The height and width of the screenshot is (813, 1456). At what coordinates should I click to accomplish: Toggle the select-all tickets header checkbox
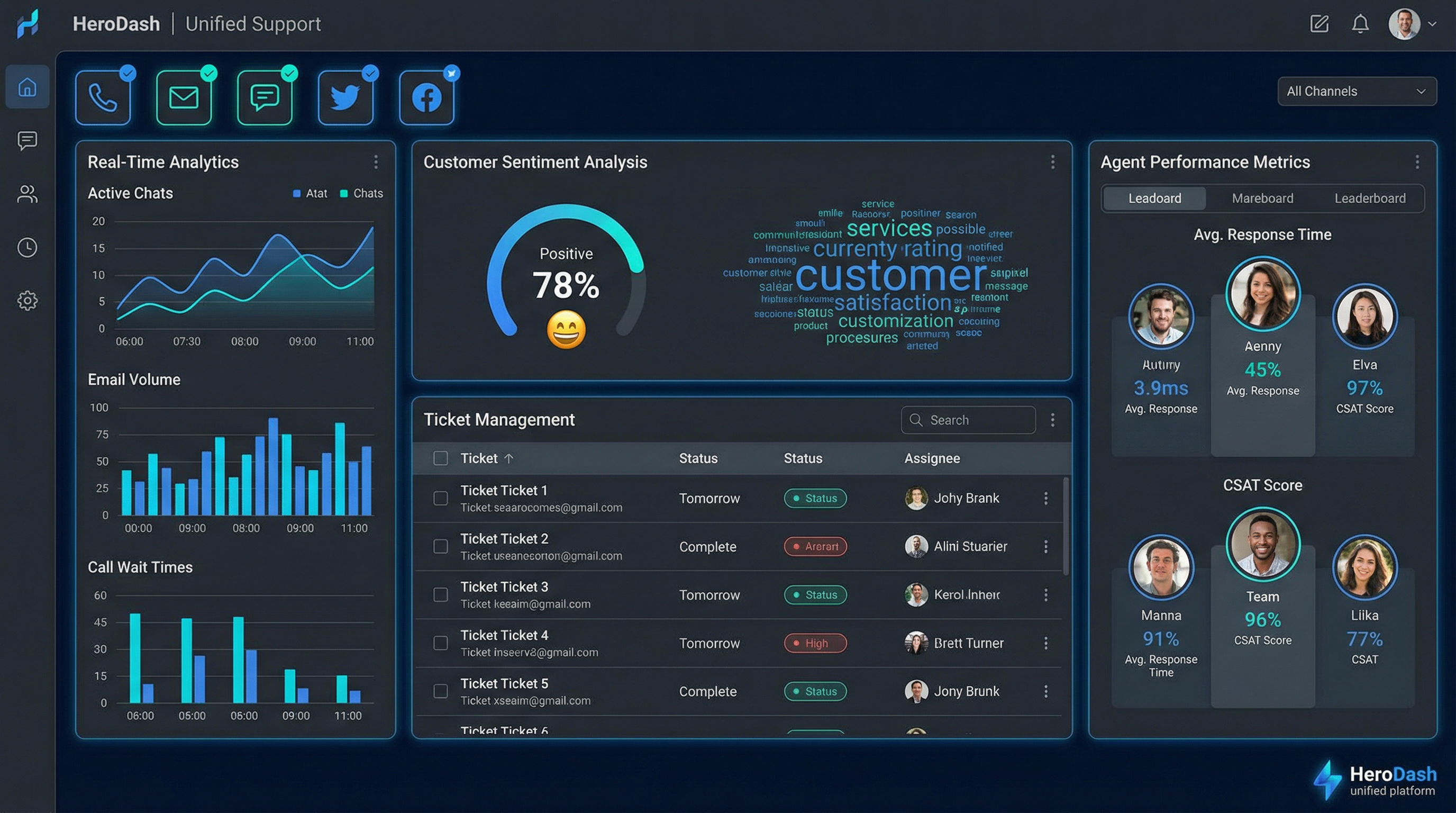click(x=440, y=458)
